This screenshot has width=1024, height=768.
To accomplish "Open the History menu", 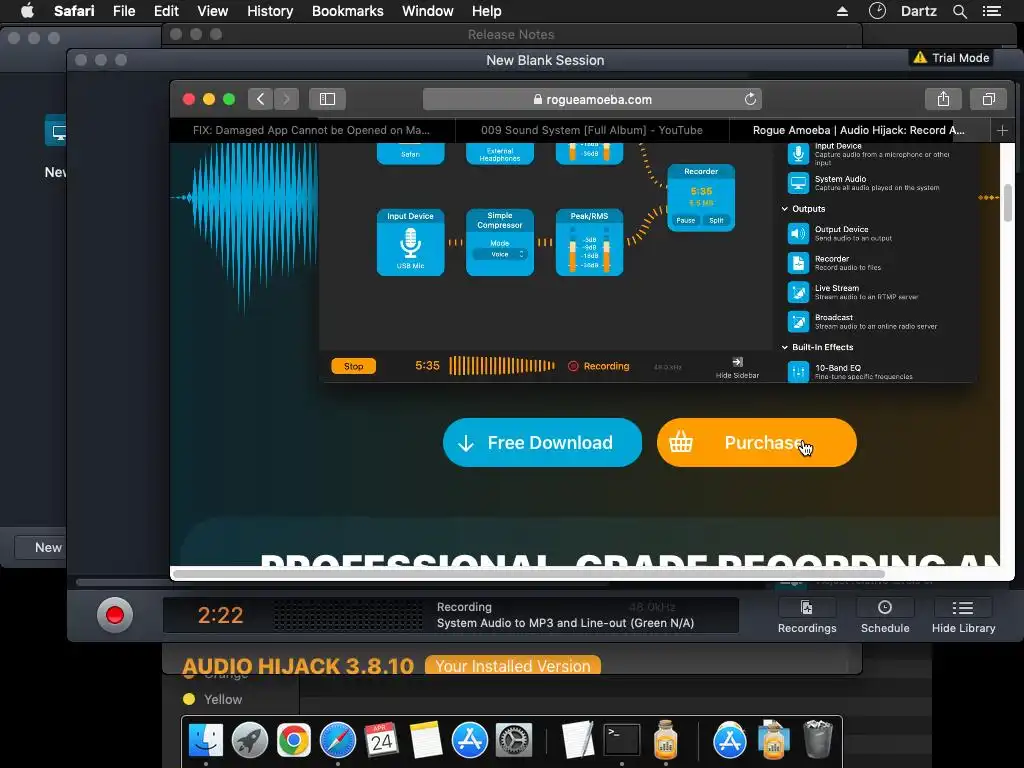I will (270, 11).
